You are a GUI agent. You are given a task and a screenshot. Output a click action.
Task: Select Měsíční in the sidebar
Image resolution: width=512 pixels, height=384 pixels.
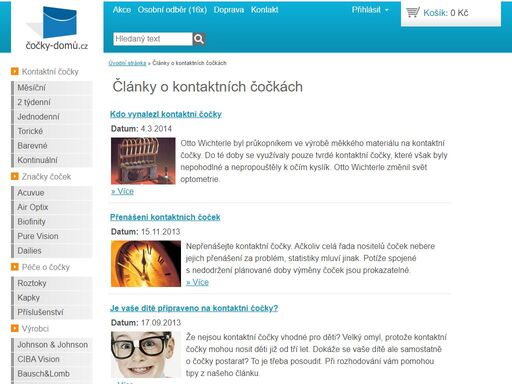[x=52, y=88]
